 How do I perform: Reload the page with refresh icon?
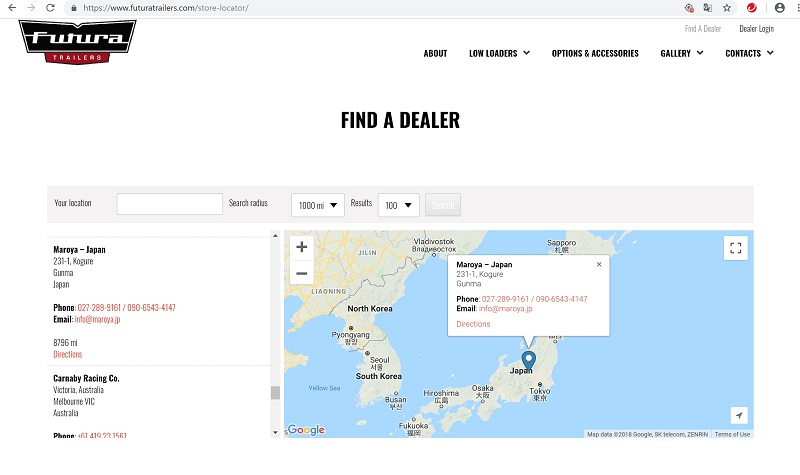click(50, 8)
